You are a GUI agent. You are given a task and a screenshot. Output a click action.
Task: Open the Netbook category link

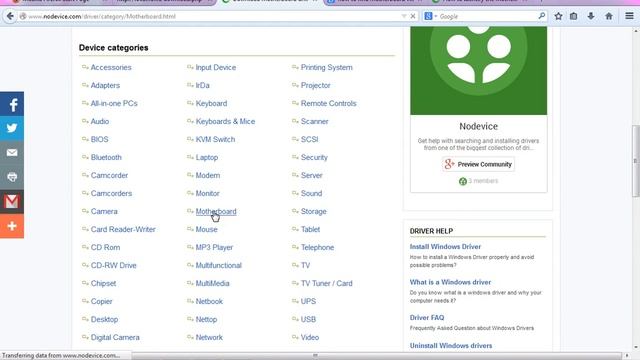[x=209, y=301]
